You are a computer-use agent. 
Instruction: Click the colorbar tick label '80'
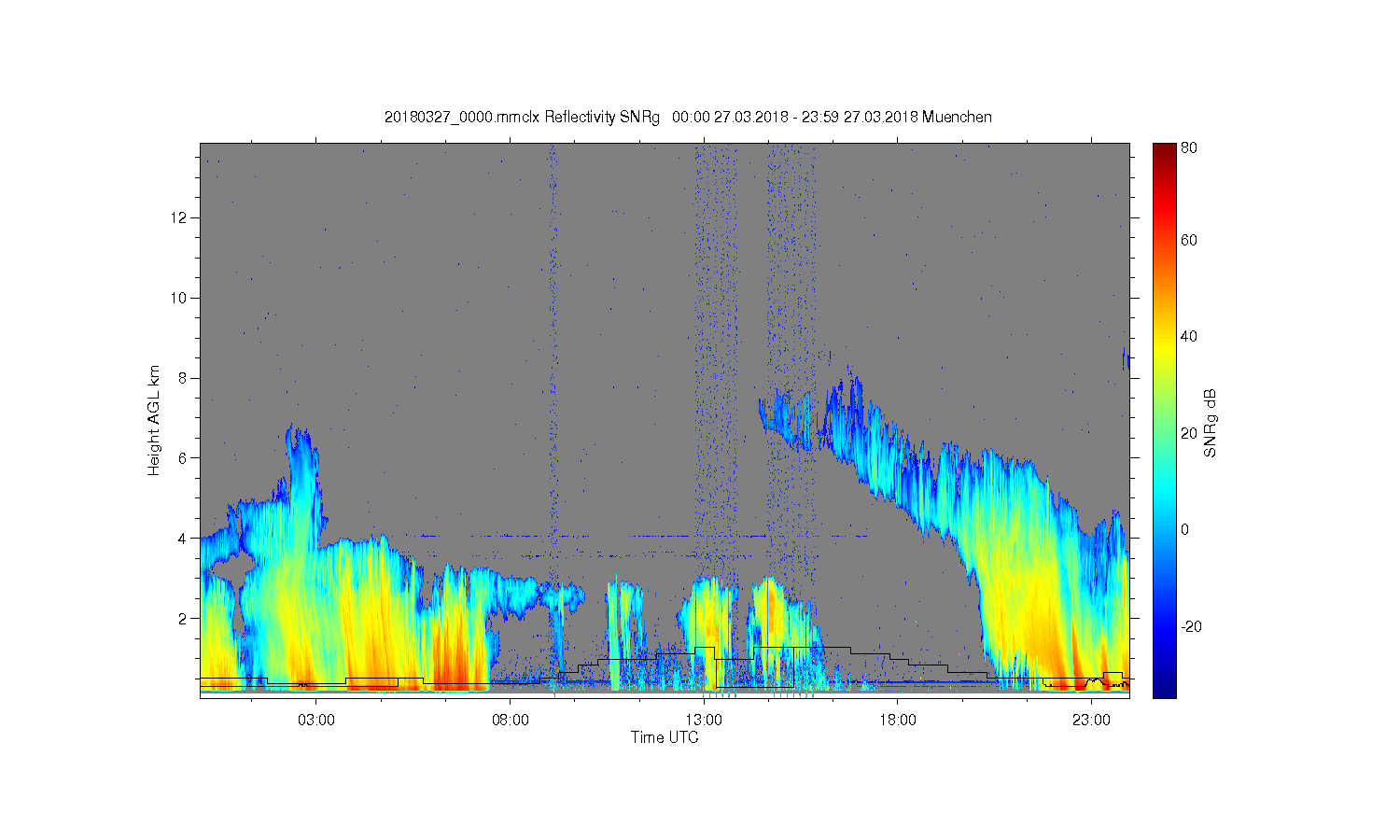point(1189,148)
